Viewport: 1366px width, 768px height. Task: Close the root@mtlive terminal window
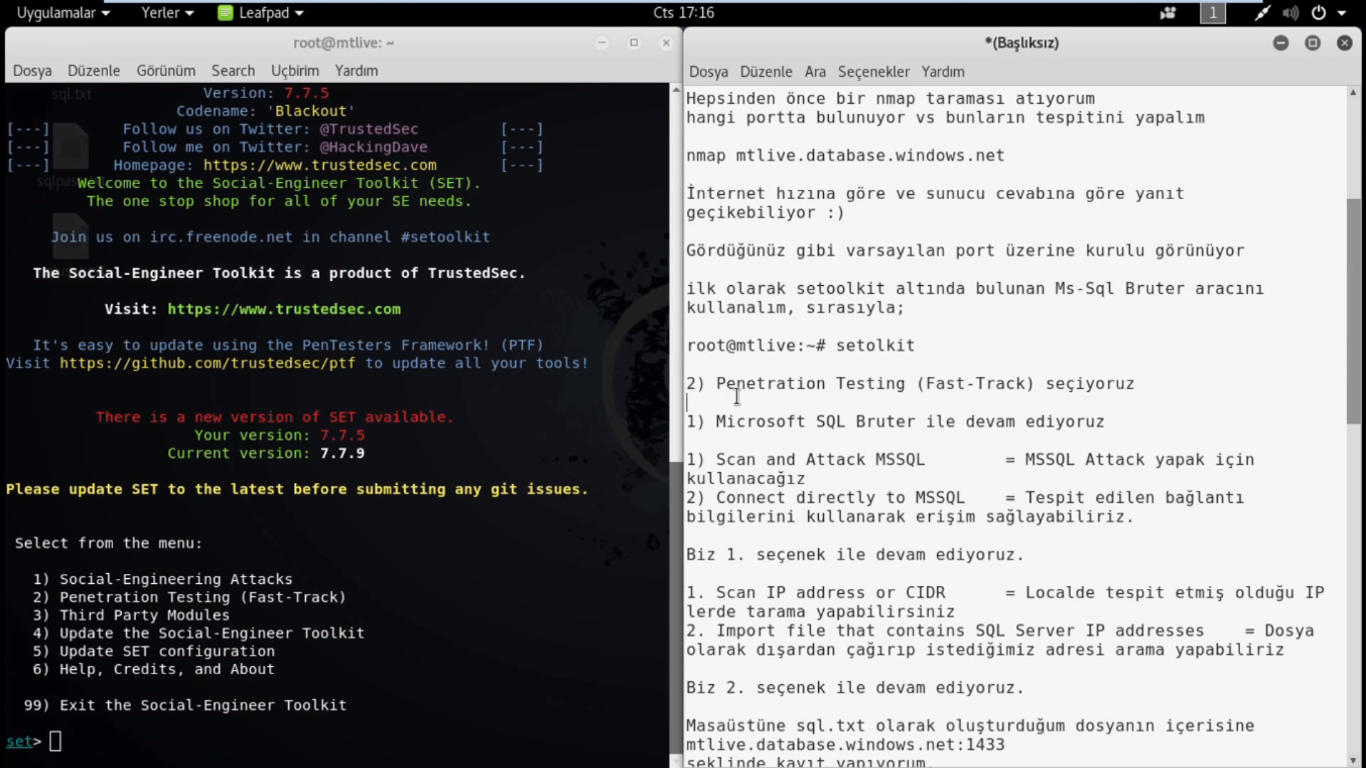[666, 43]
